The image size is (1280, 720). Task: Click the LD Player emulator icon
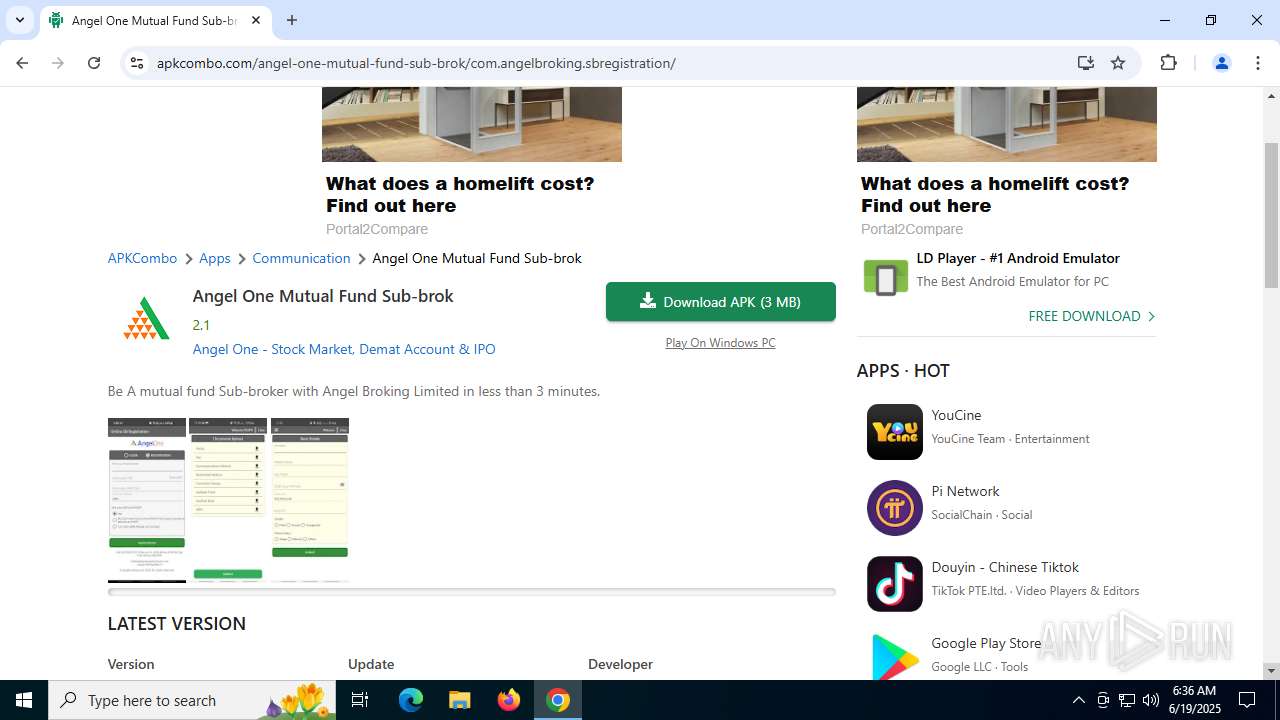[x=885, y=278]
